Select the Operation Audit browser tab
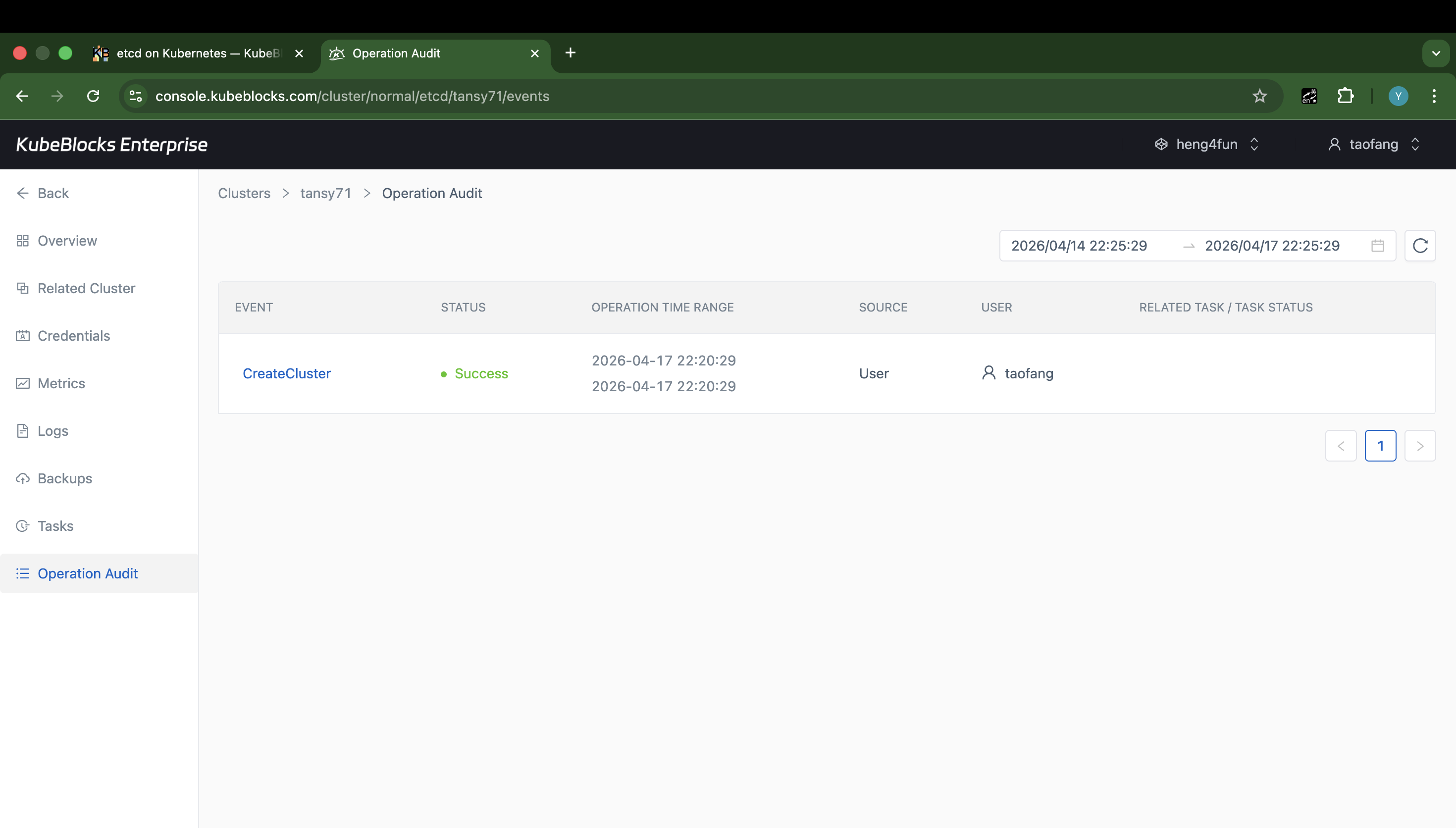 click(435, 53)
